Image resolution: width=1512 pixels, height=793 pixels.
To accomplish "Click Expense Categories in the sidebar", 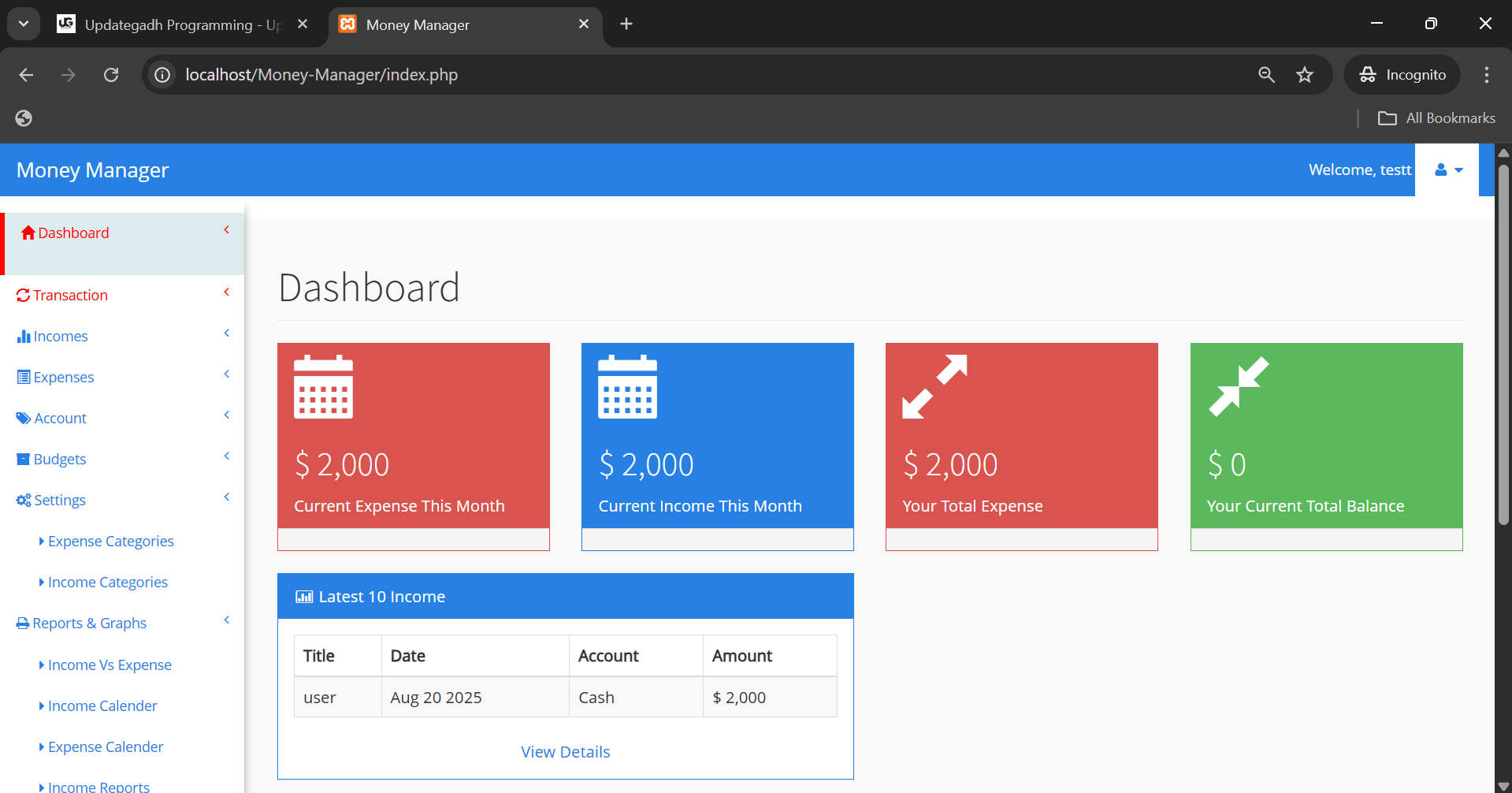I will 110,541.
